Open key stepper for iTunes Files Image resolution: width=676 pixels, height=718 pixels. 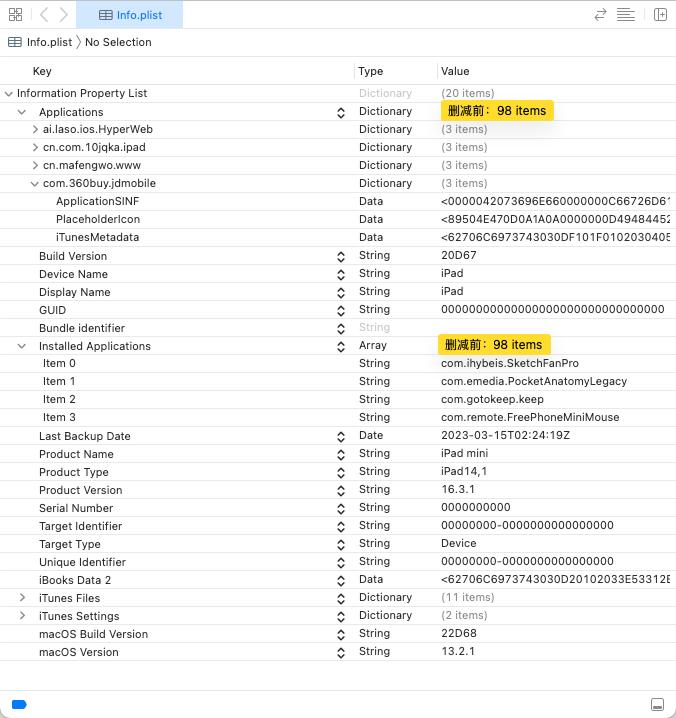click(x=341, y=598)
